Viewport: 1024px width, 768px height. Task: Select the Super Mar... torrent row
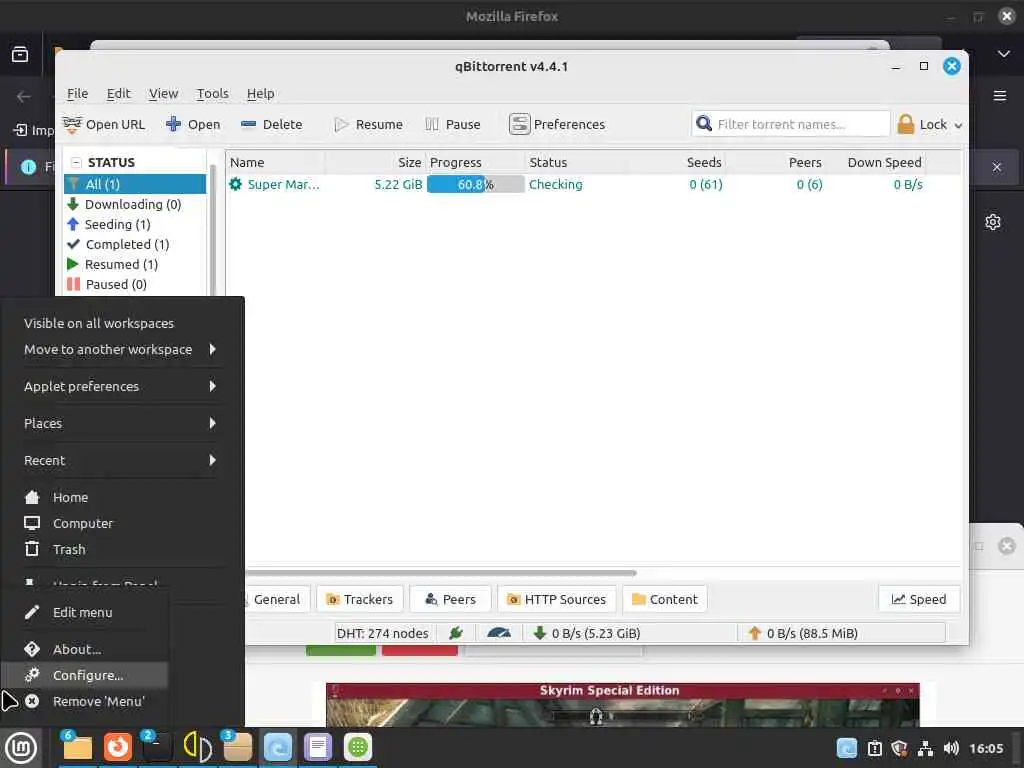point(593,185)
